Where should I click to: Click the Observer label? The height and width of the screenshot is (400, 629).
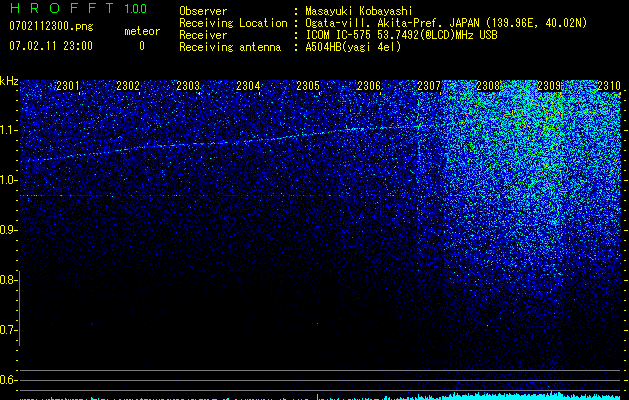point(203,11)
